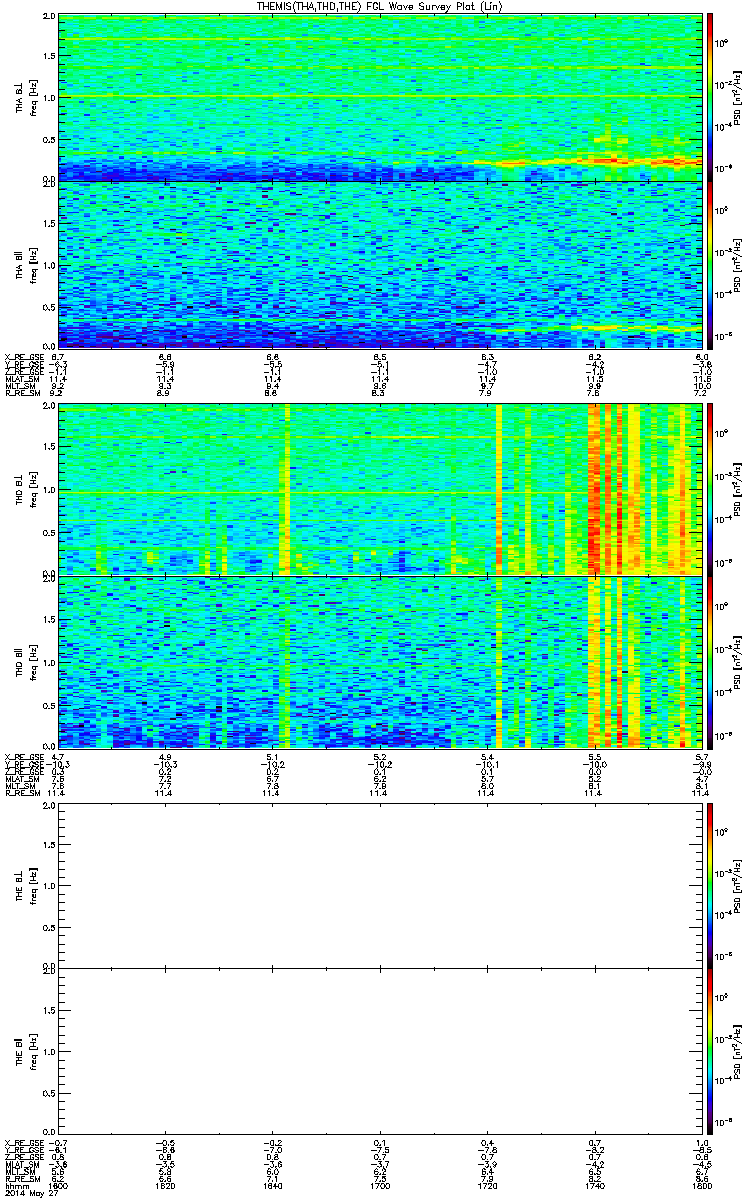Click the 1700 time tick label
This screenshot has width=750, height=1200.
click(379, 1186)
